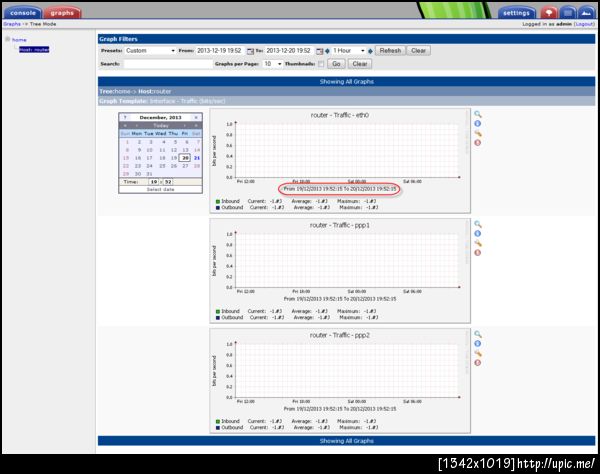600x474 pixels.
Task: Click the Logout link
Action: 584,24
